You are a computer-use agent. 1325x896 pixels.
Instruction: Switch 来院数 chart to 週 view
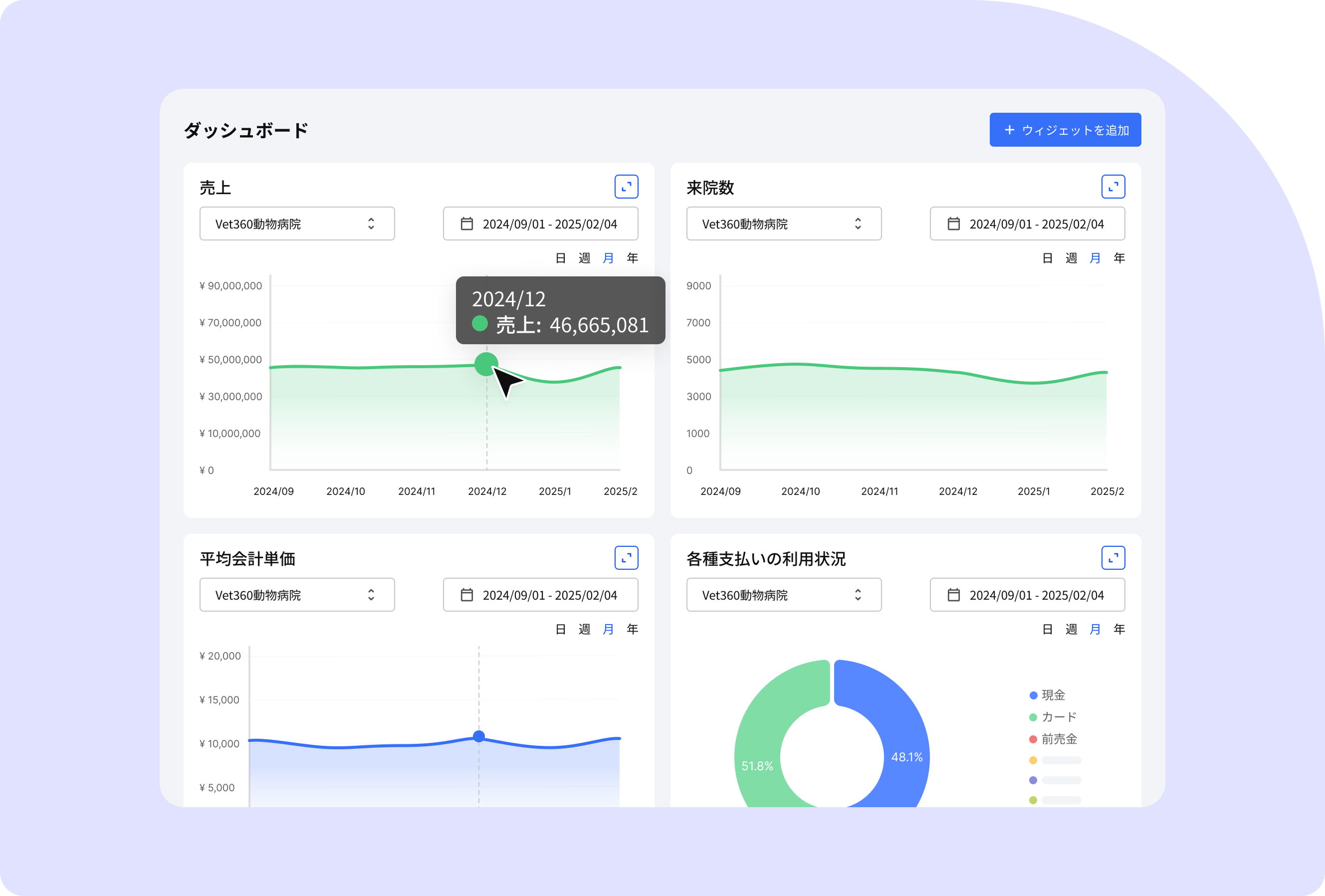point(1071,258)
